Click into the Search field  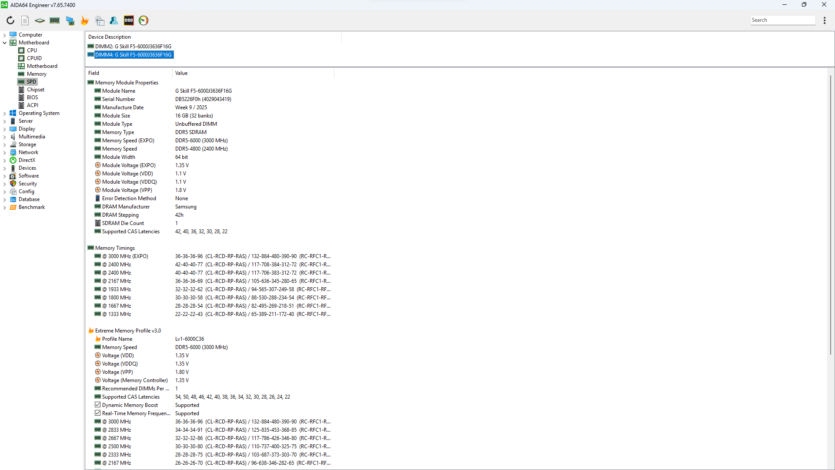click(782, 20)
